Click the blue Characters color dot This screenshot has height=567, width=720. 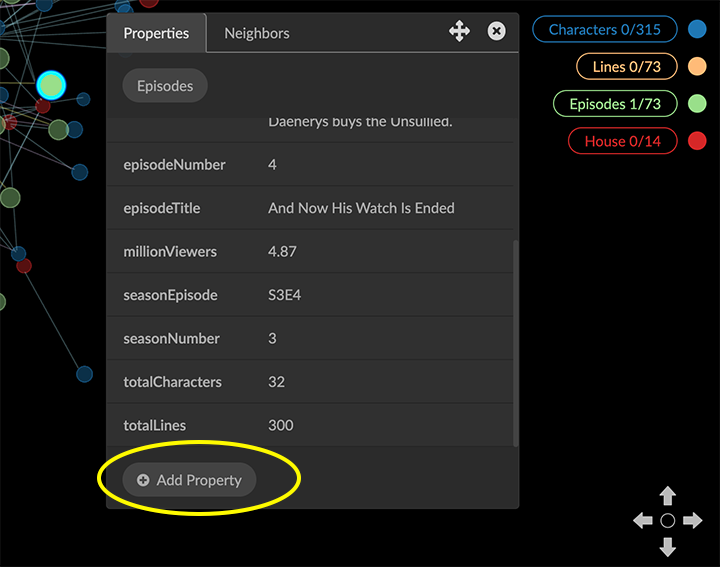pos(697,29)
